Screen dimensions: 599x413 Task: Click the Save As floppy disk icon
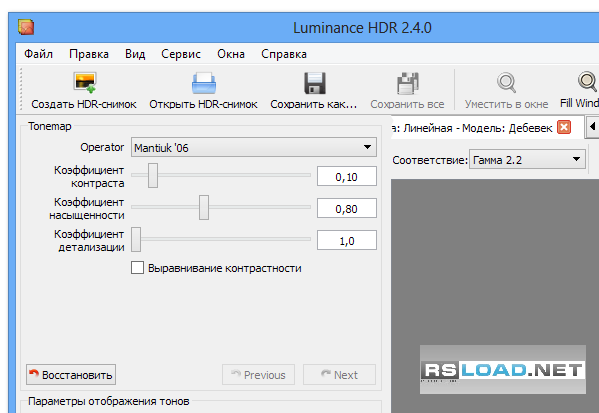(x=315, y=83)
